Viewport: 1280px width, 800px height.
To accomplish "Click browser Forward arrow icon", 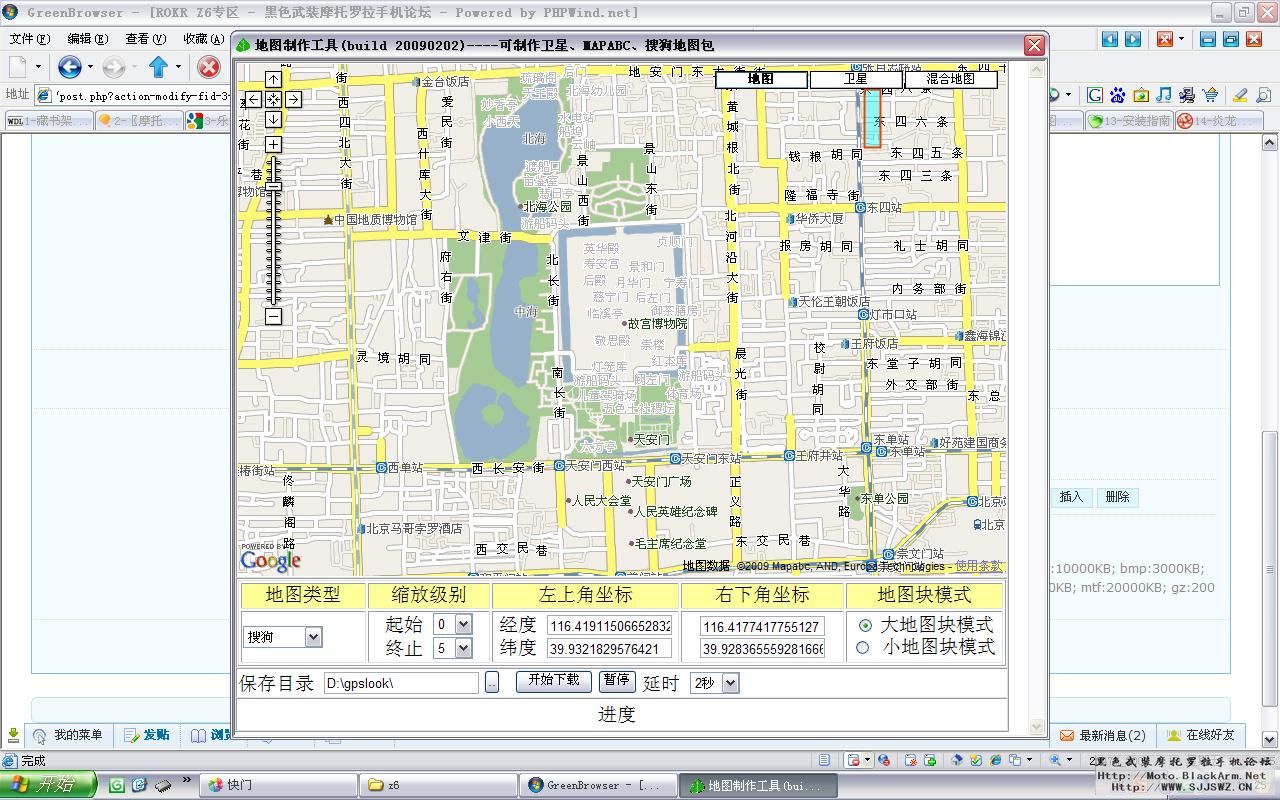I will tap(113, 67).
